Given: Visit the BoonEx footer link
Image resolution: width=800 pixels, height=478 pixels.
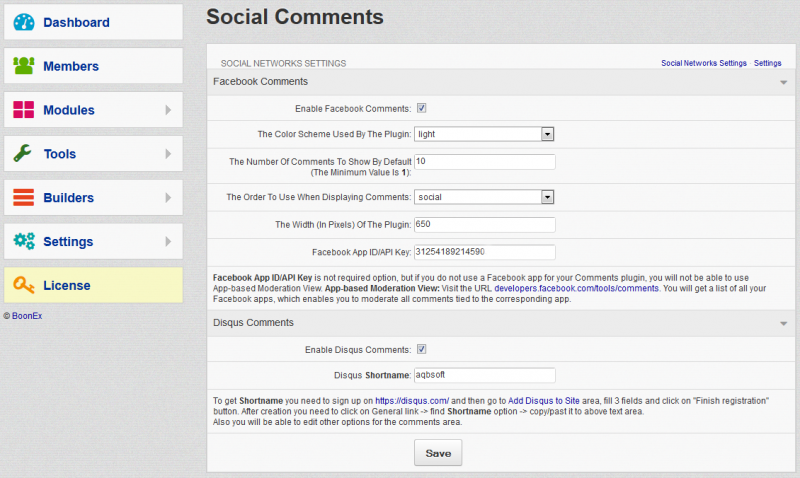Looking at the screenshot, I should 27,316.
